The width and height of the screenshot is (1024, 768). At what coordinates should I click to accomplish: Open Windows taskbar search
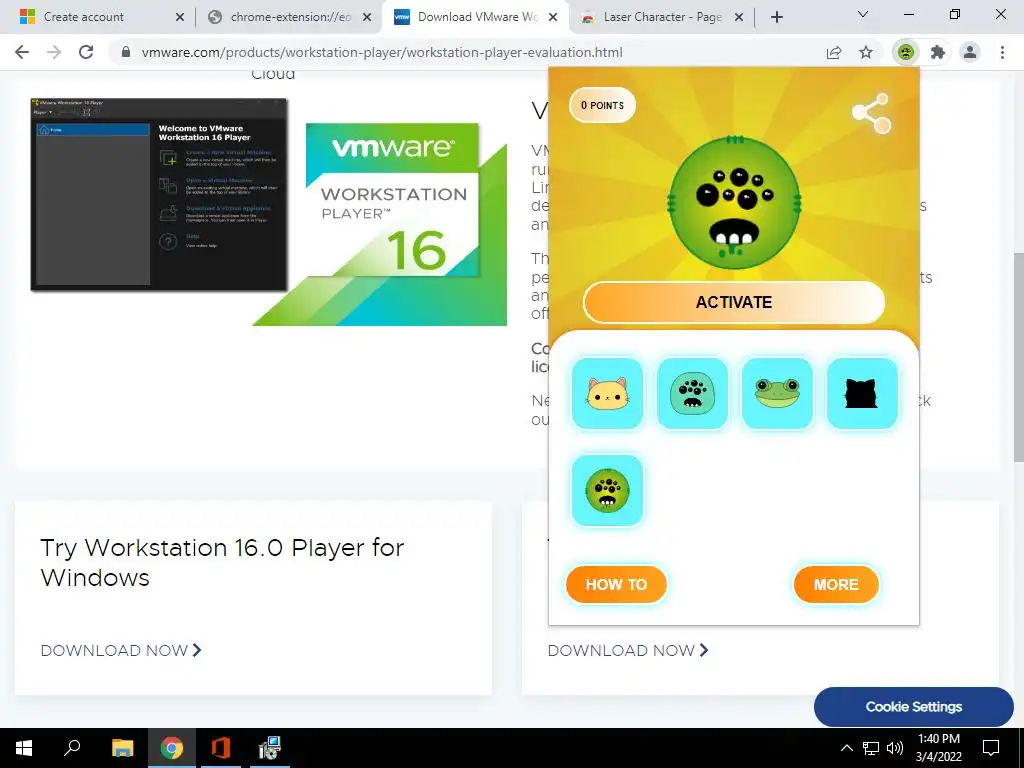pos(72,748)
